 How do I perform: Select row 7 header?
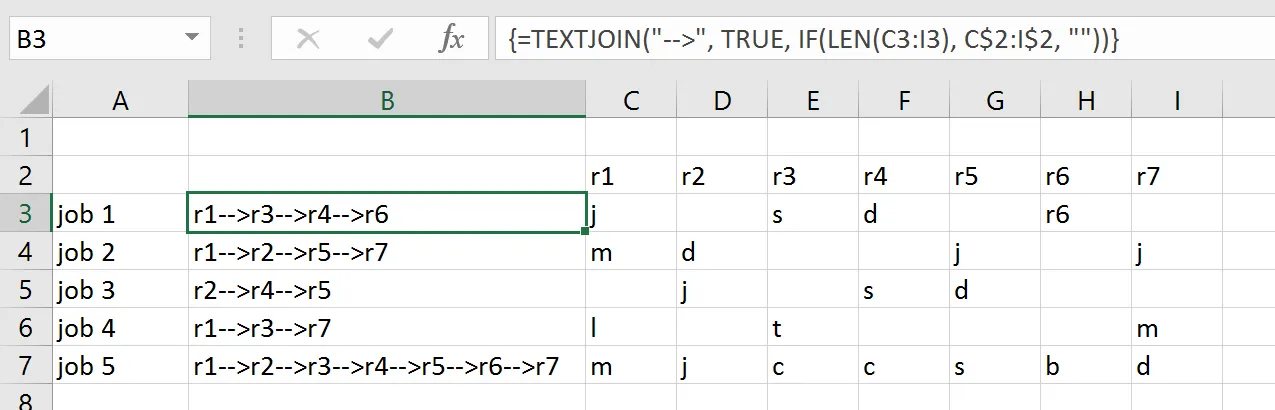click(x=25, y=366)
